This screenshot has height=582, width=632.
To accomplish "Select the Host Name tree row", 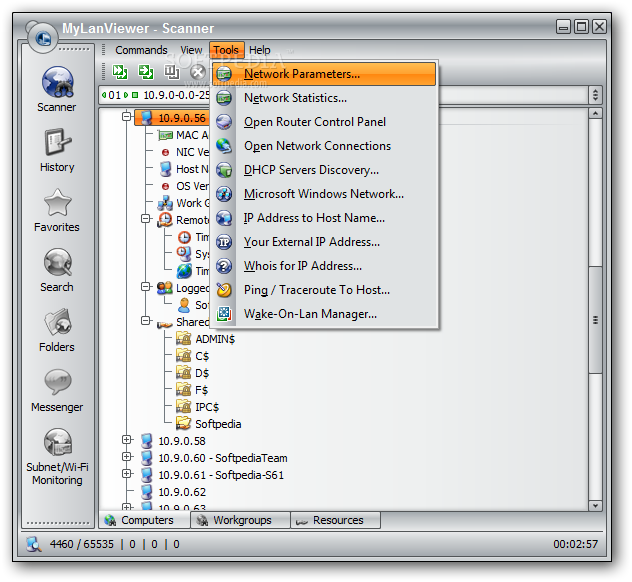I will point(184,169).
